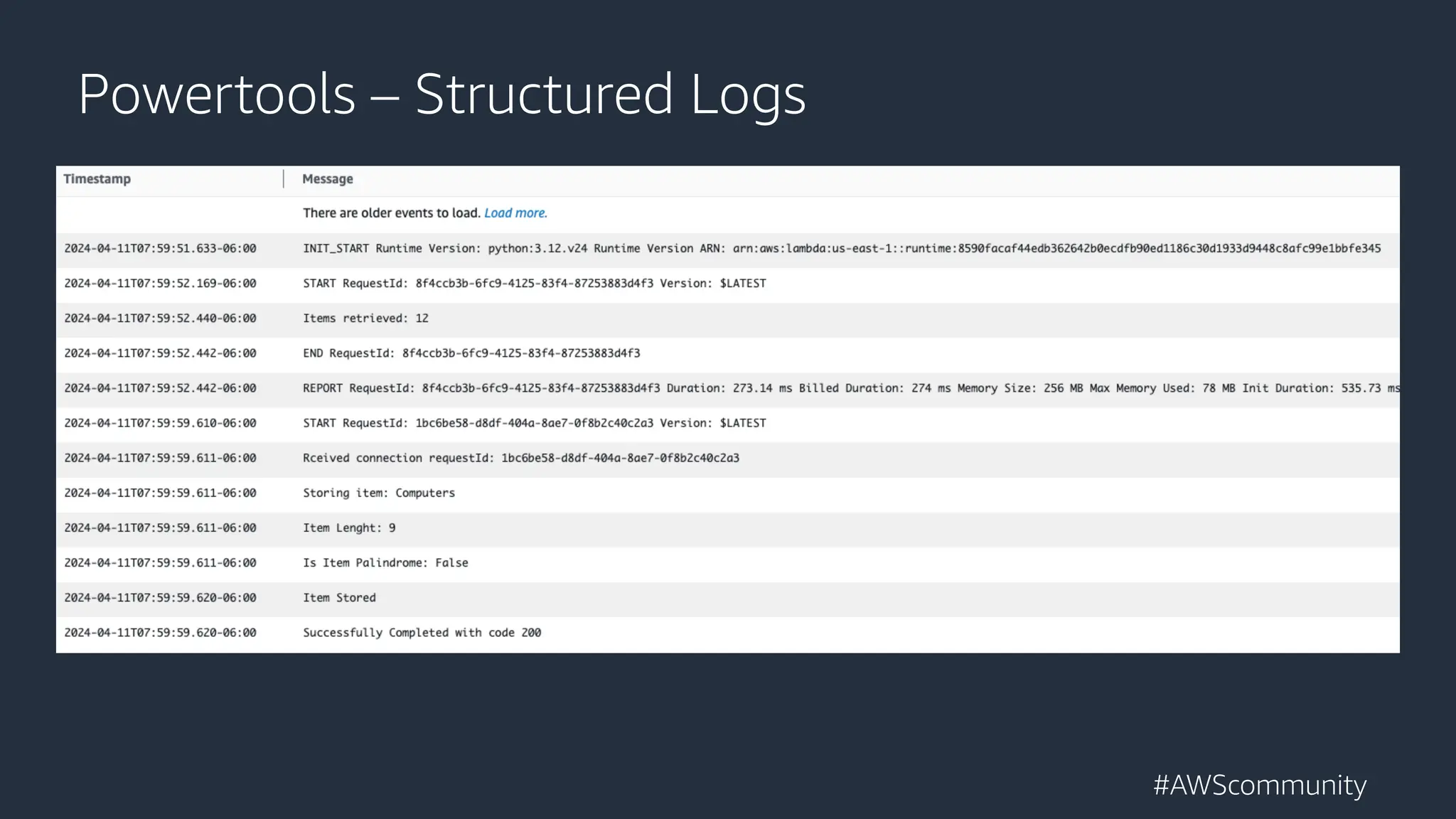The height and width of the screenshot is (819, 1456).
Task: Click the Rceived connection requestId row
Action: point(521,458)
